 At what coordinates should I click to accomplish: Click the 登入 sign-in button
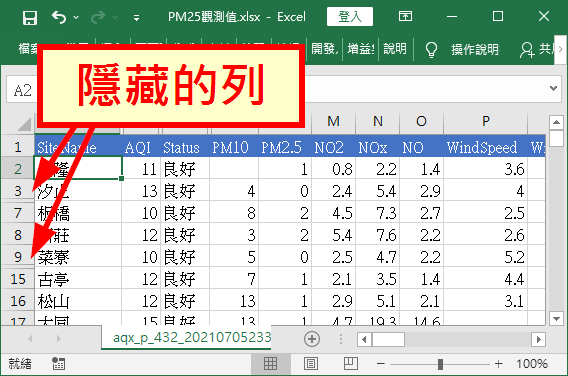point(350,17)
